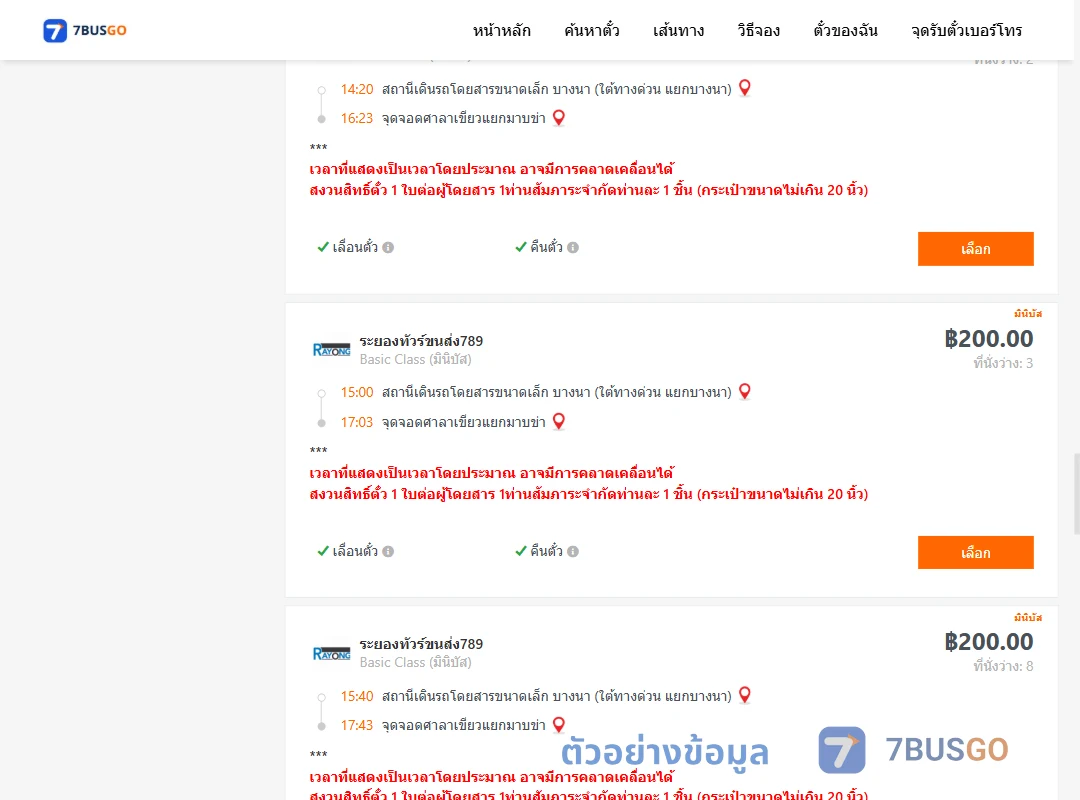Open map pin for 15:00 Bangna station

(745, 391)
